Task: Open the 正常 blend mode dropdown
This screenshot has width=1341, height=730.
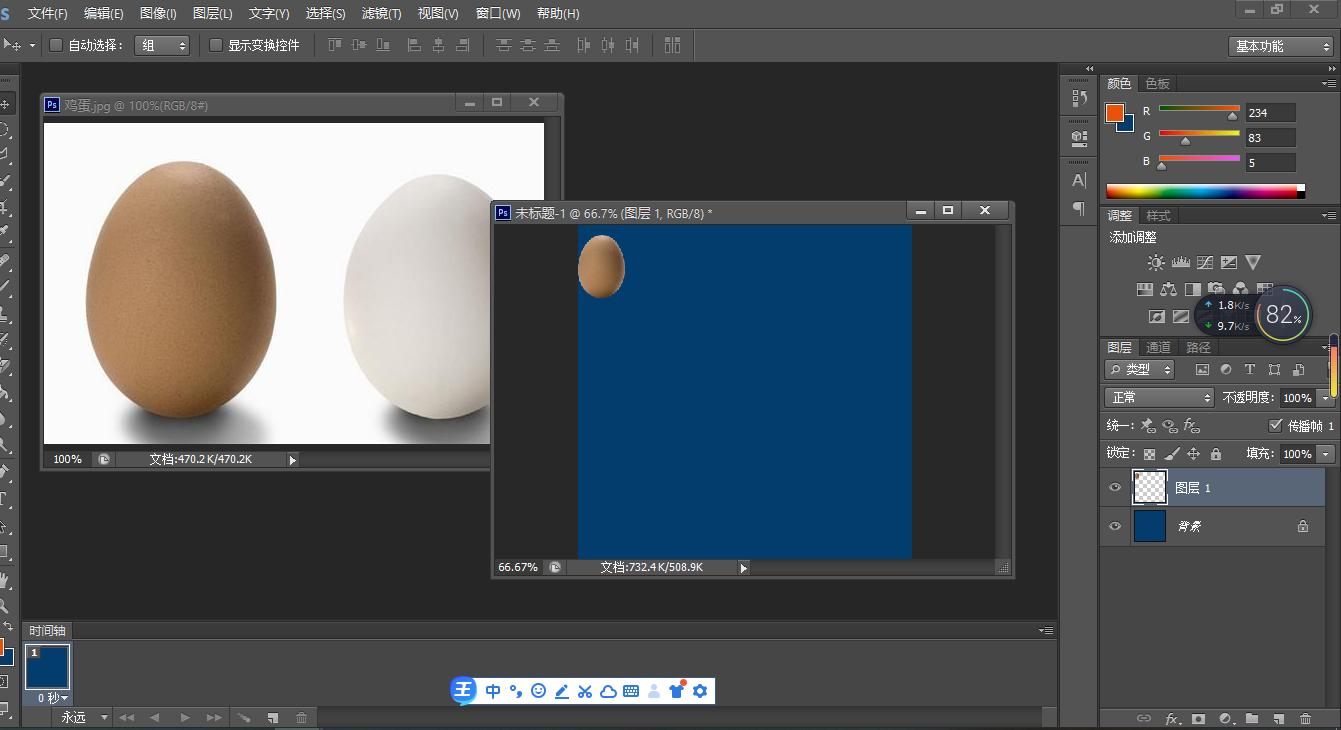Action: pyautogui.click(x=1159, y=398)
